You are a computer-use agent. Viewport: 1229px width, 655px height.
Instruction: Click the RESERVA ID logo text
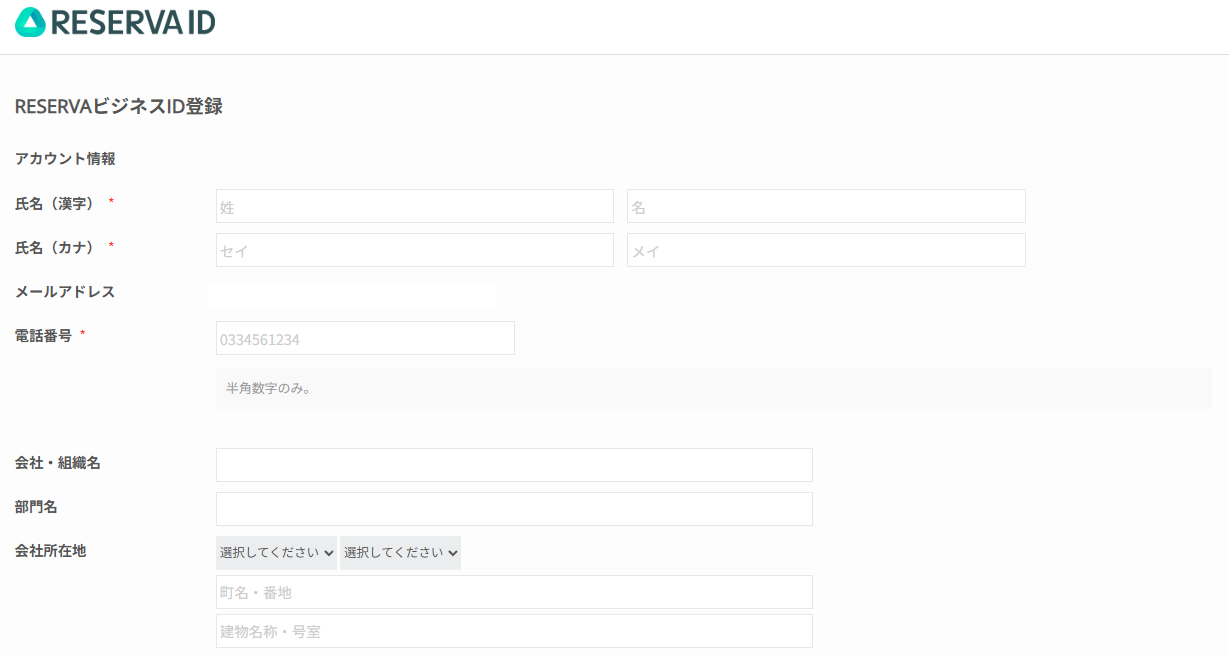(132, 22)
